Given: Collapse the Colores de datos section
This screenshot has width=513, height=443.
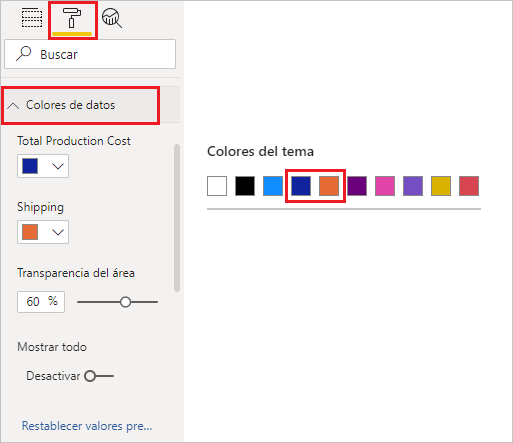Looking at the screenshot, I should coord(81,105).
